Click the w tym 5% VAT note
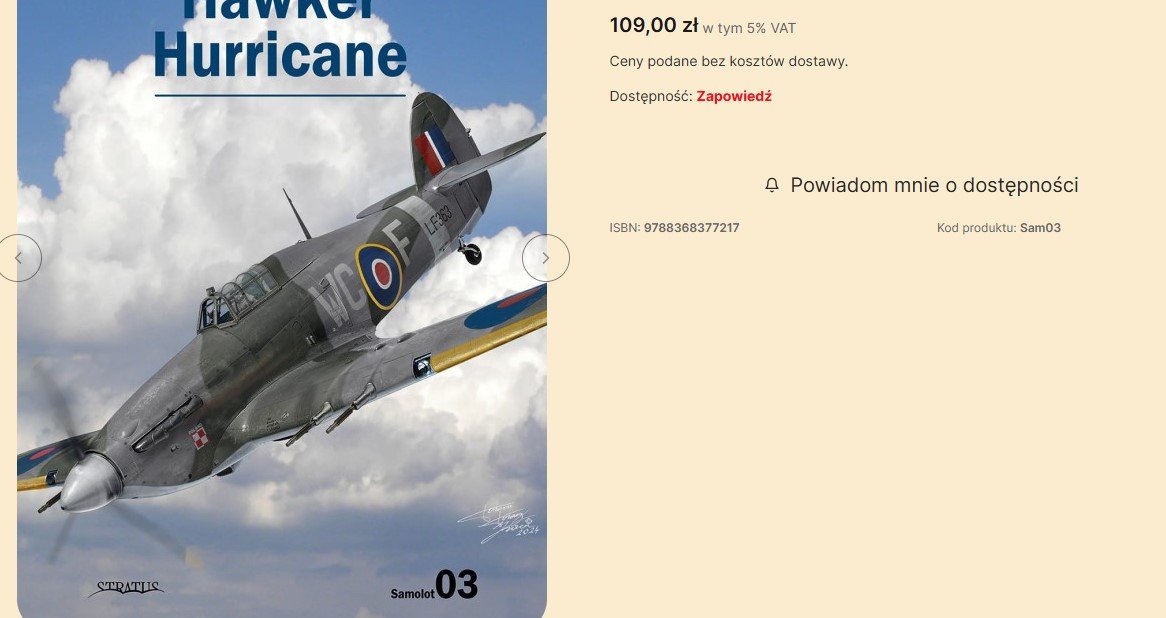The width and height of the screenshot is (1166, 618). 749,28
